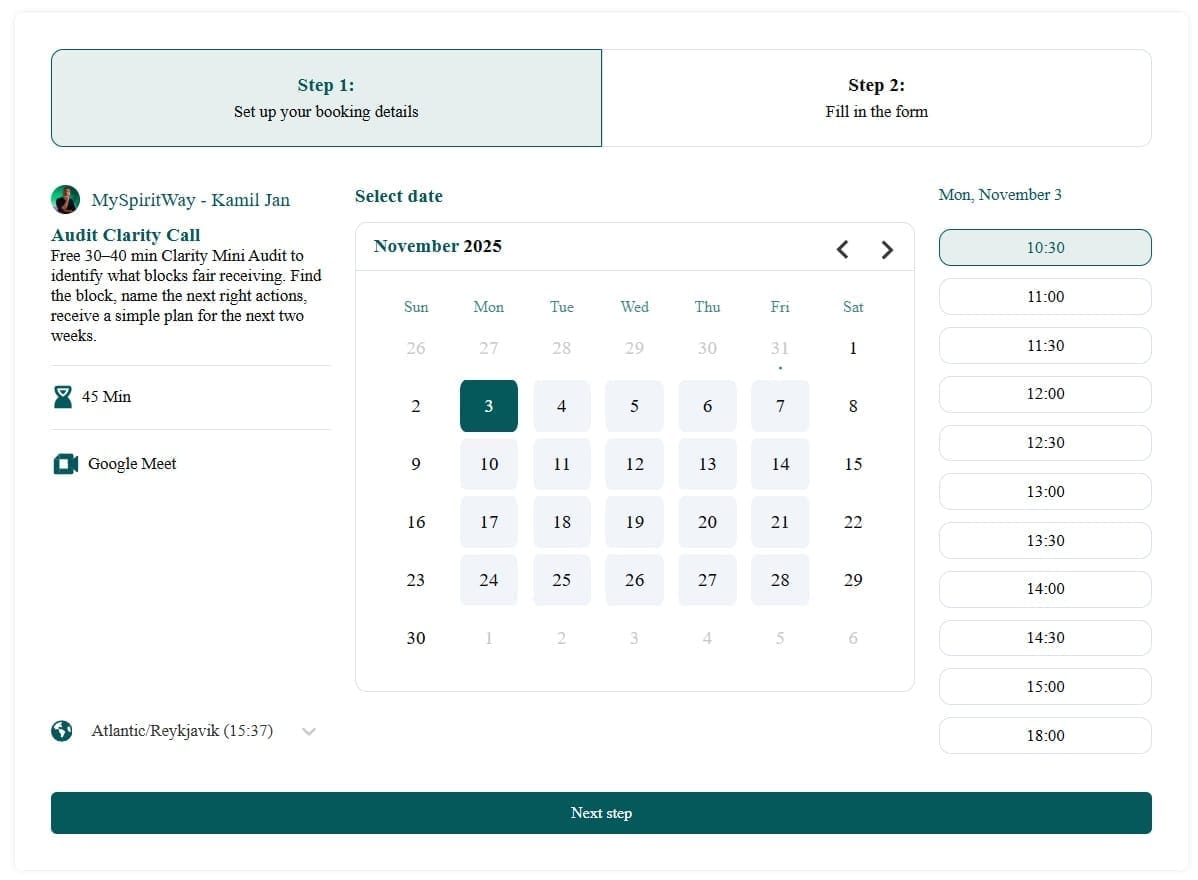The width and height of the screenshot is (1198, 880).
Task: Expand the timezone dropdown chevron
Action: pyautogui.click(x=309, y=731)
